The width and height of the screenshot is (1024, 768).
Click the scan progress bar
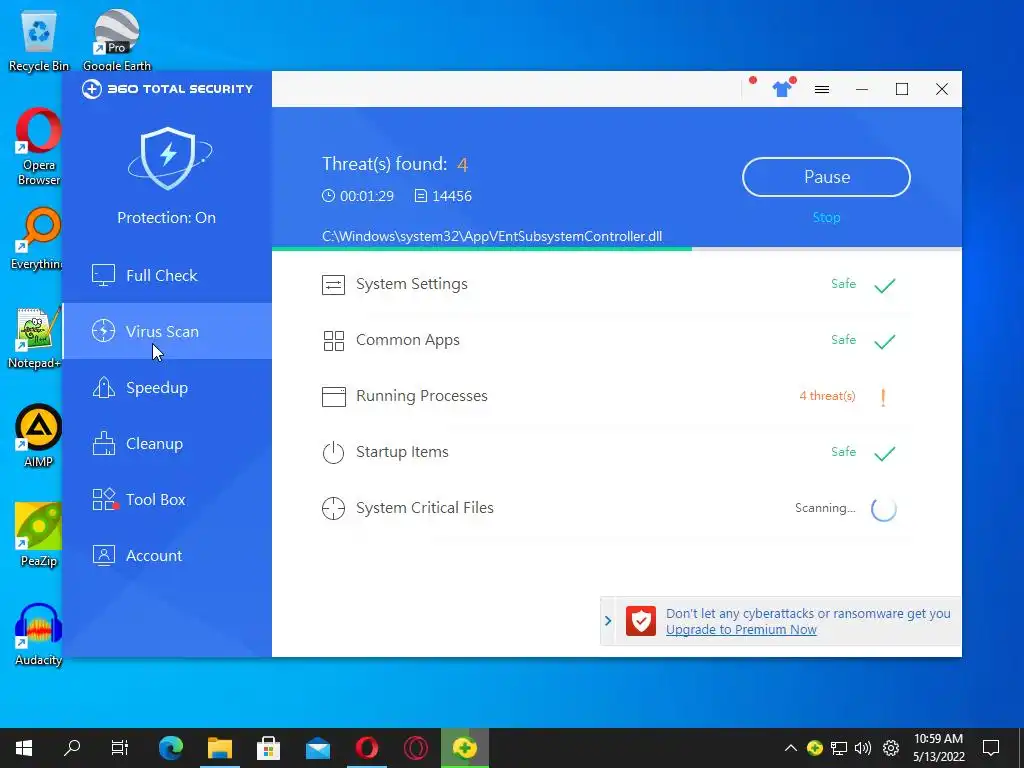tap(616, 249)
